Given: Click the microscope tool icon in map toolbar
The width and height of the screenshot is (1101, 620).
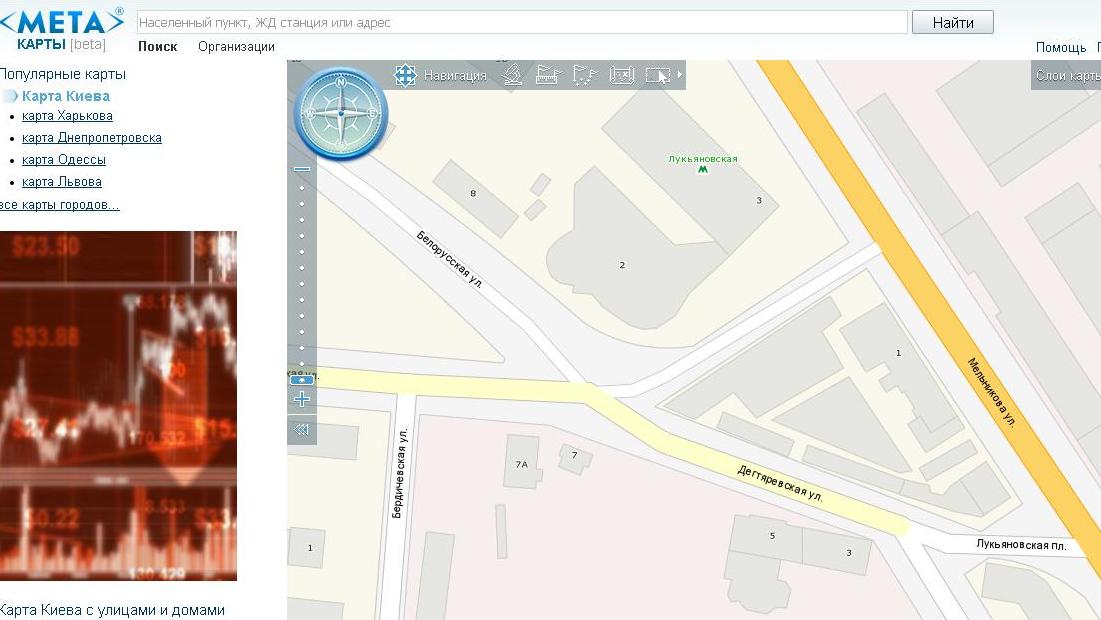Looking at the screenshot, I should 512,75.
